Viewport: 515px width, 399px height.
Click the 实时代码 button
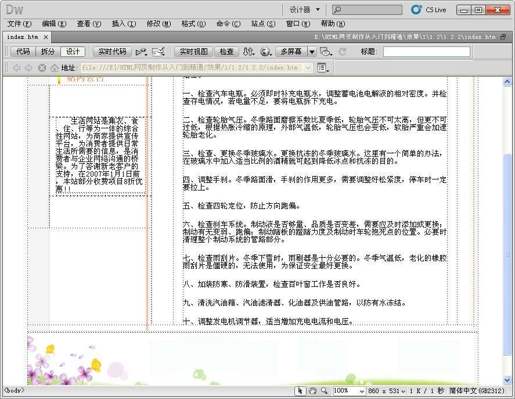112,52
